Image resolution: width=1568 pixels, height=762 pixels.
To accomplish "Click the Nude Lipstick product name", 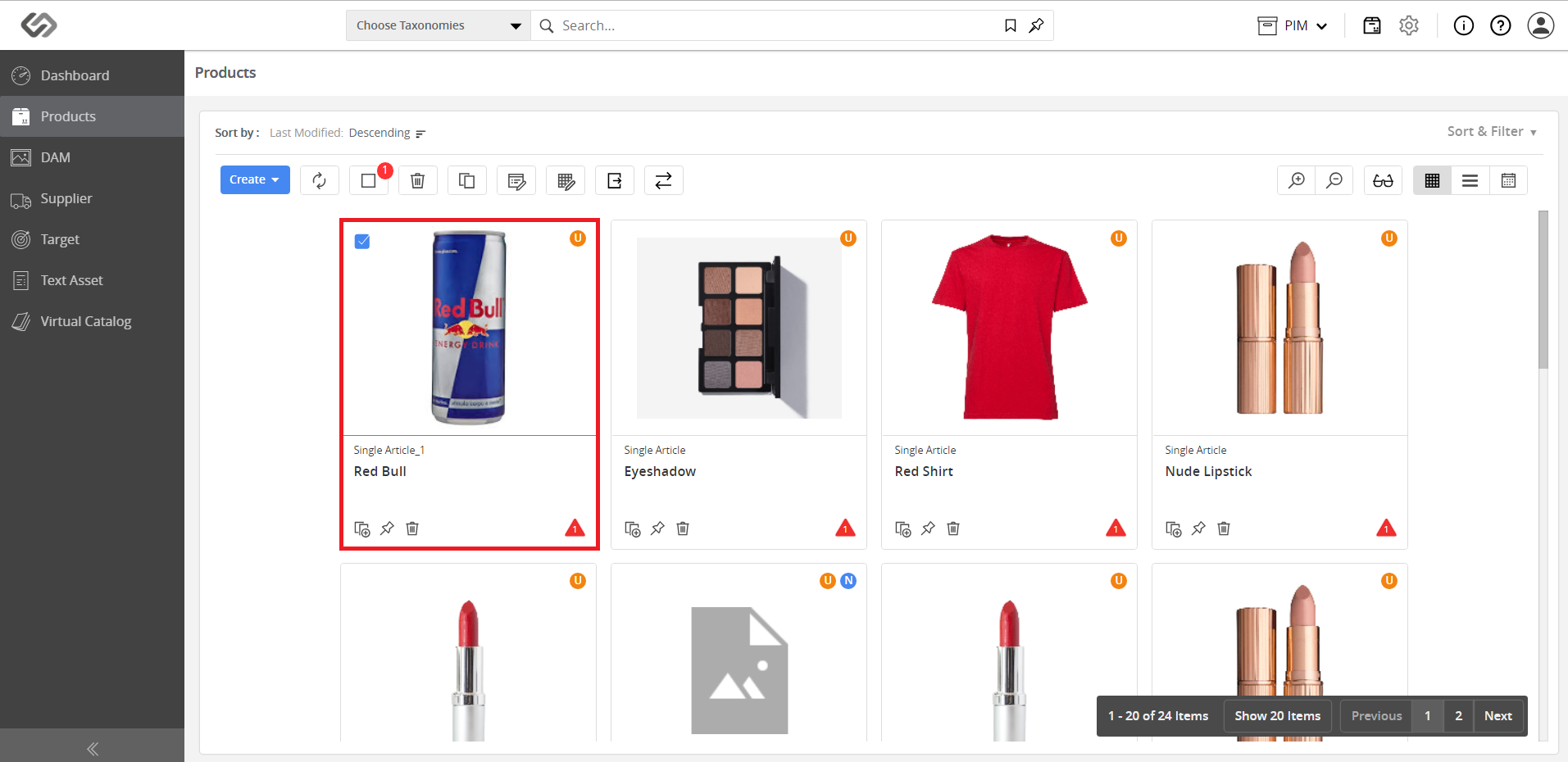I will (1208, 471).
